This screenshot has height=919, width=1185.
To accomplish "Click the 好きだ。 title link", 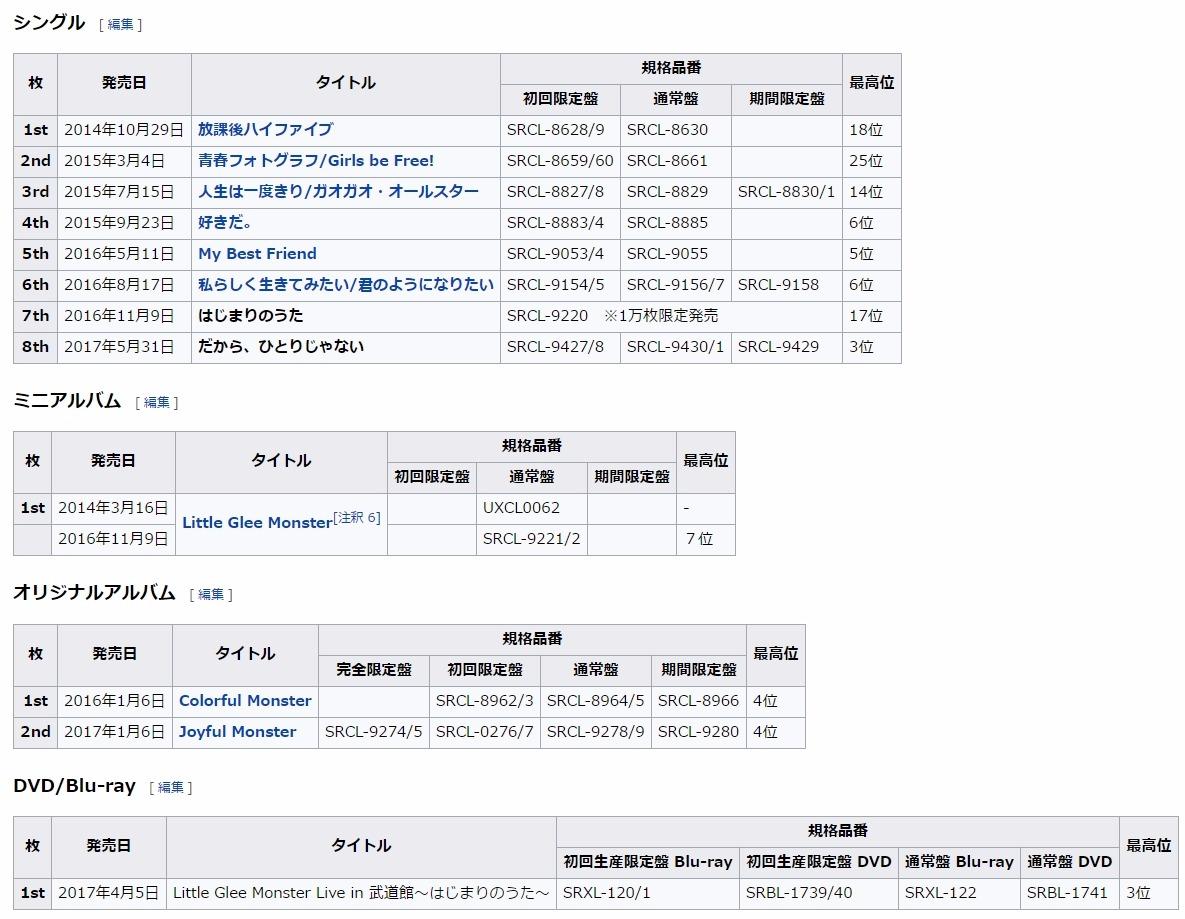I will (225, 222).
